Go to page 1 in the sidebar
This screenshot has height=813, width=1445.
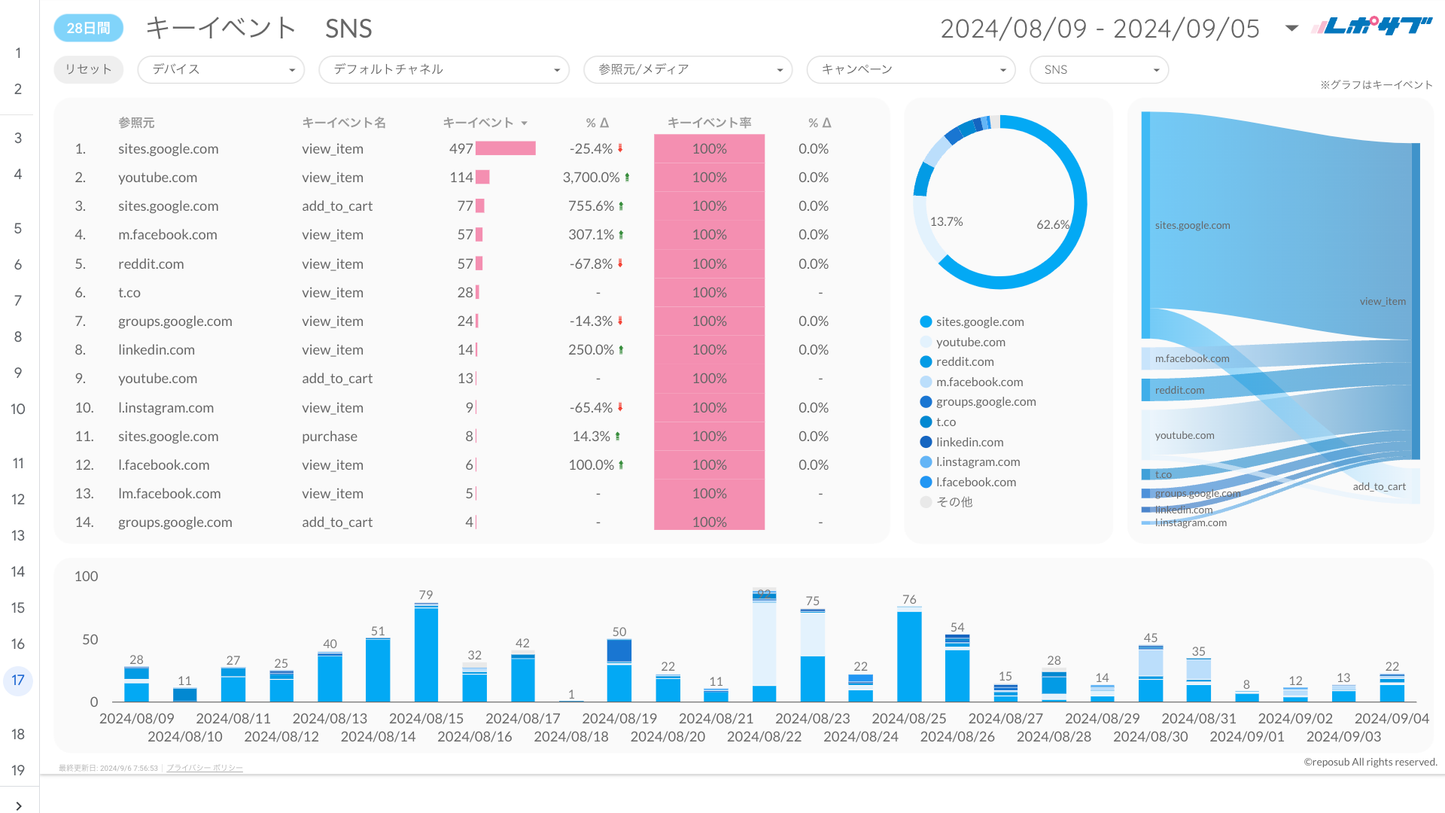click(x=18, y=53)
